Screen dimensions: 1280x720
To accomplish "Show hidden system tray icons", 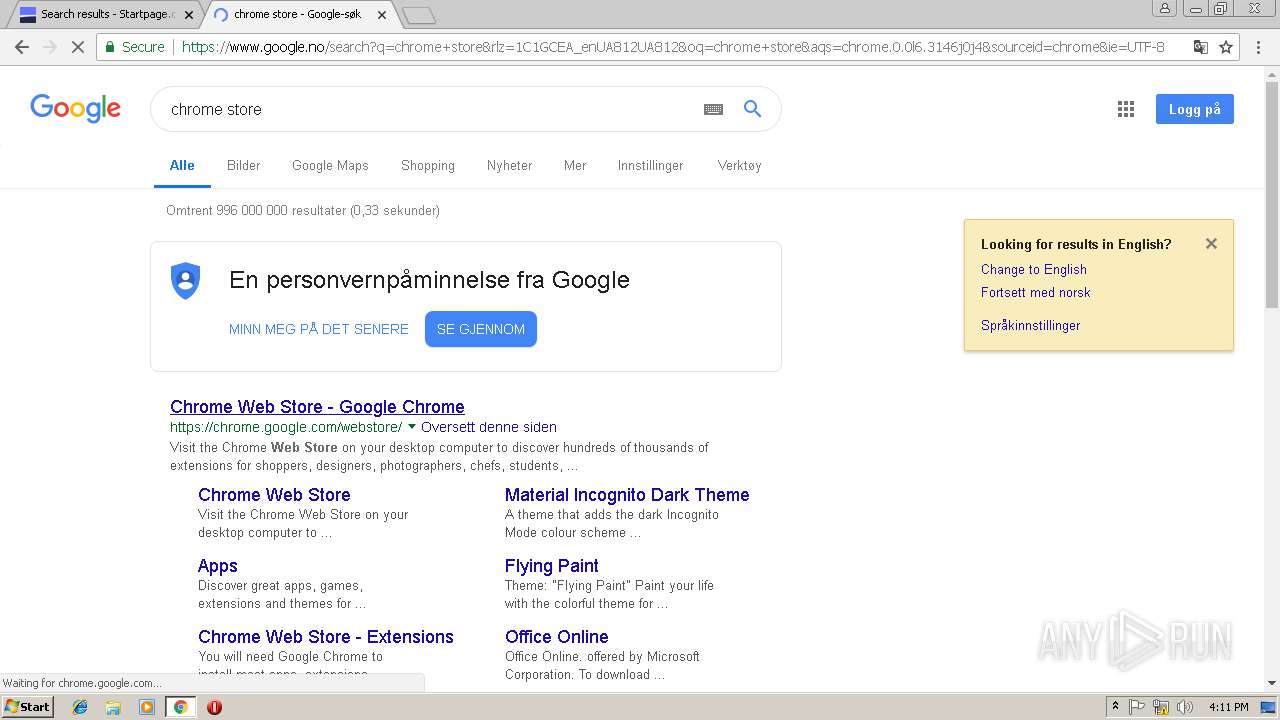I will click(1115, 706).
